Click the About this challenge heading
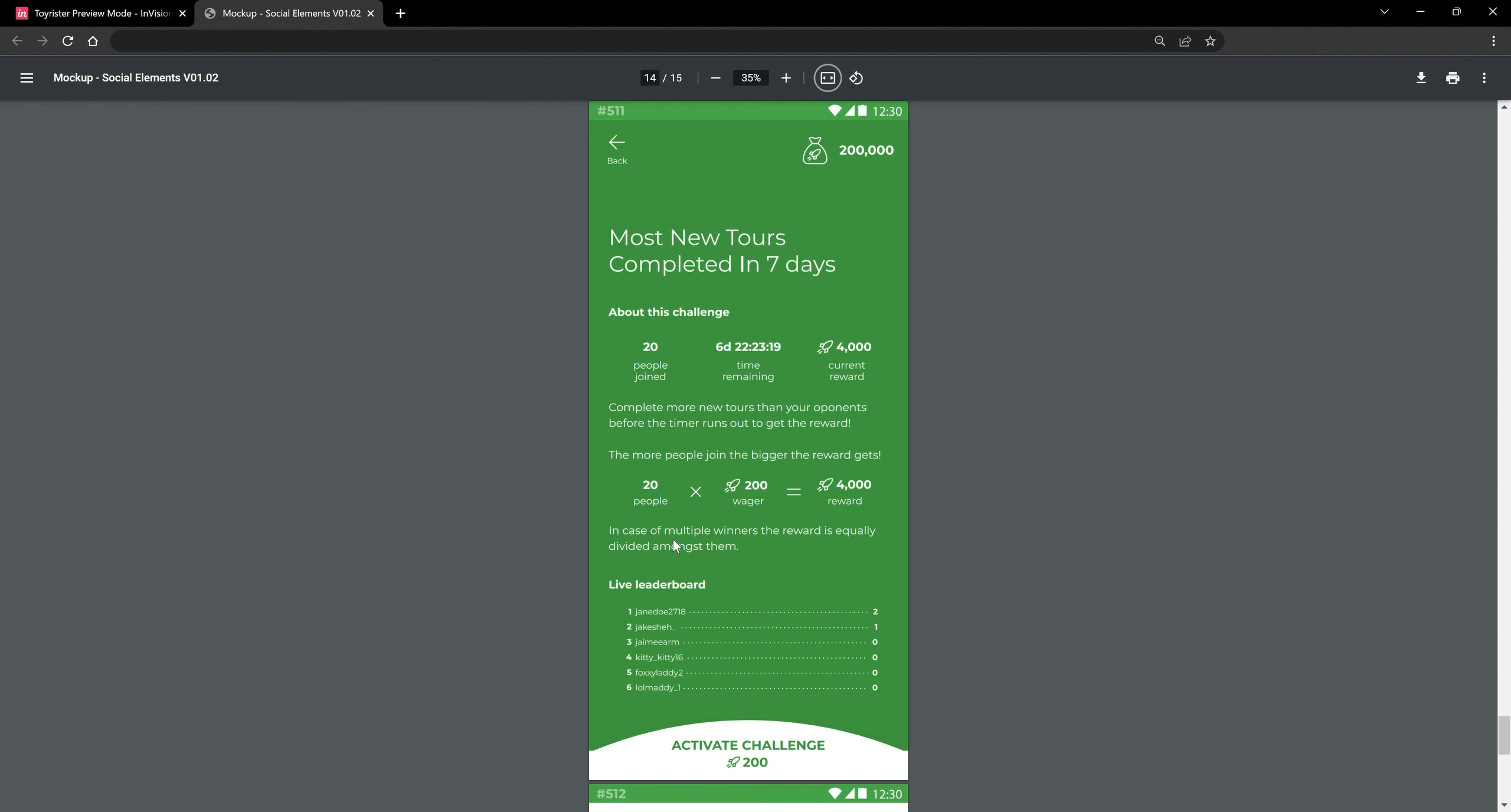The image size is (1511, 812). coord(669,312)
